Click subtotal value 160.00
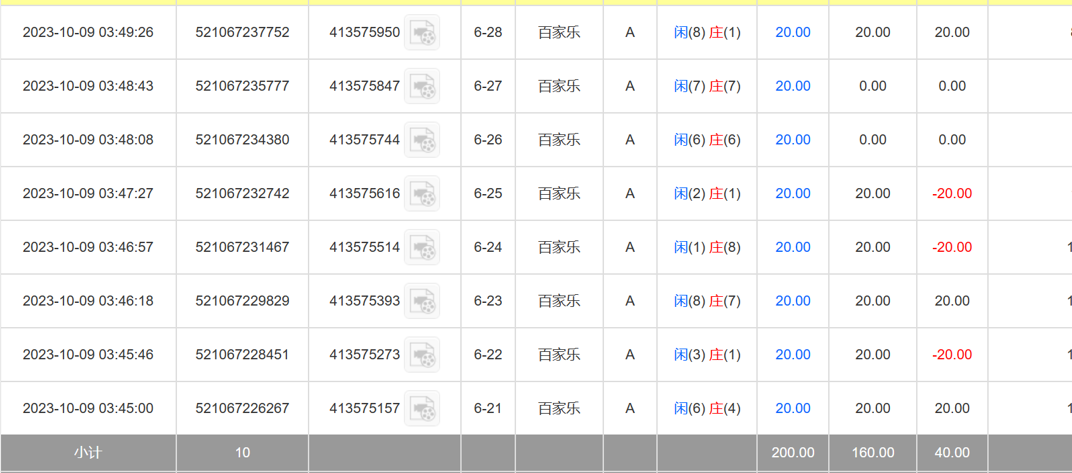 (x=873, y=452)
